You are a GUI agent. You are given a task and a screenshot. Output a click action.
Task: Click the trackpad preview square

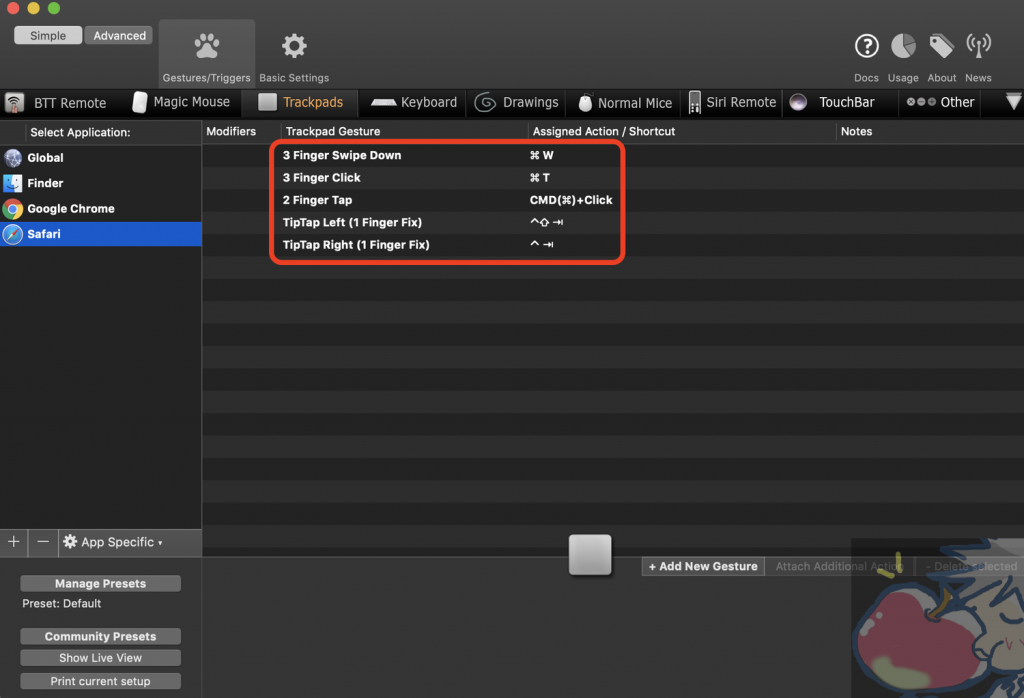pyautogui.click(x=590, y=554)
